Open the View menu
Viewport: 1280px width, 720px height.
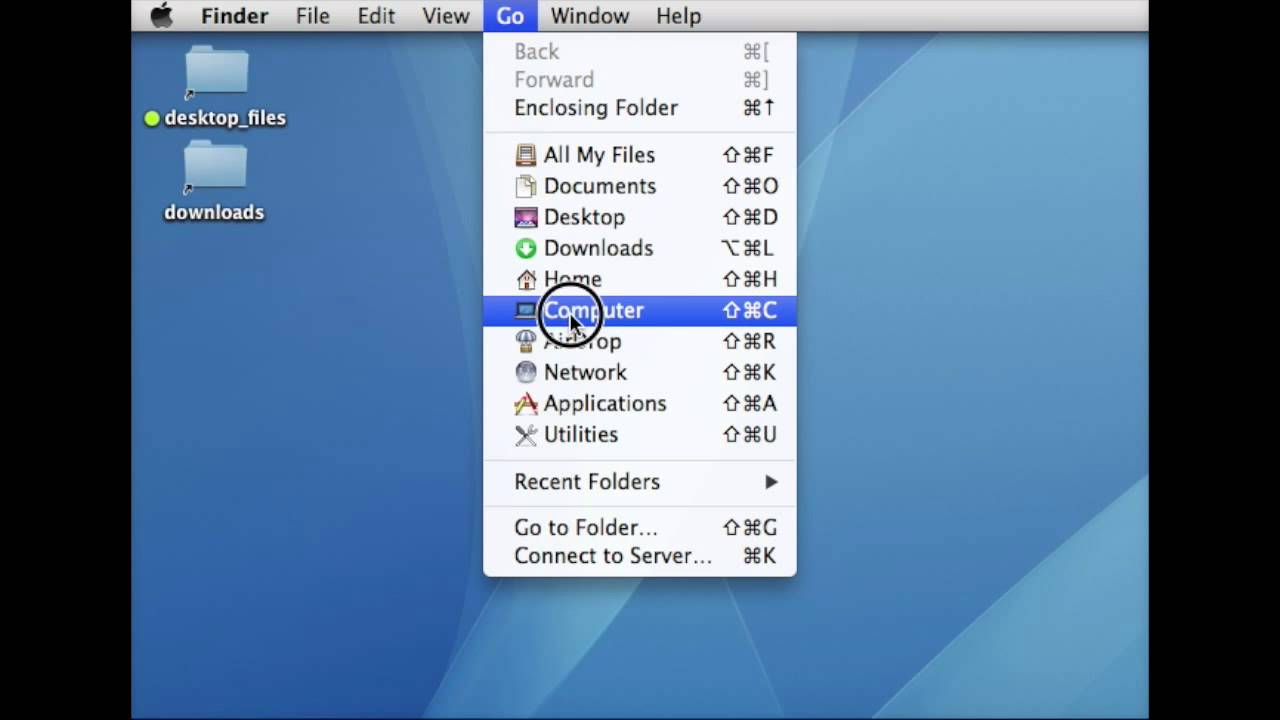click(x=445, y=16)
